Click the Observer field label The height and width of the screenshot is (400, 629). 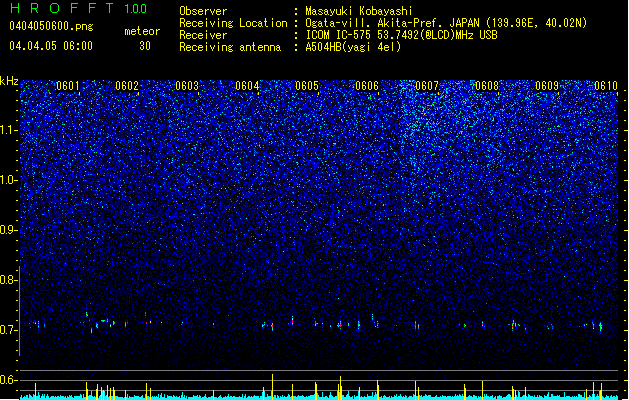coord(203,11)
